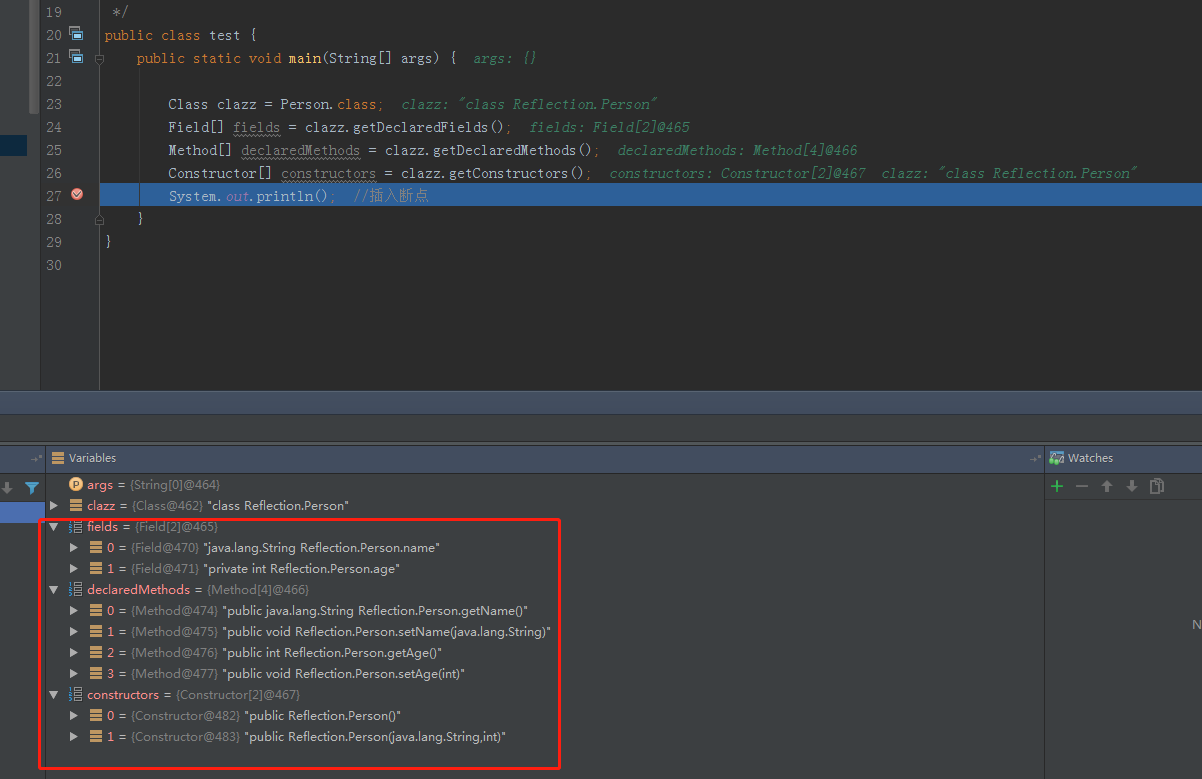Click the remove watch minus icon
This screenshot has width=1202, height=779.
pos(1082,486)
